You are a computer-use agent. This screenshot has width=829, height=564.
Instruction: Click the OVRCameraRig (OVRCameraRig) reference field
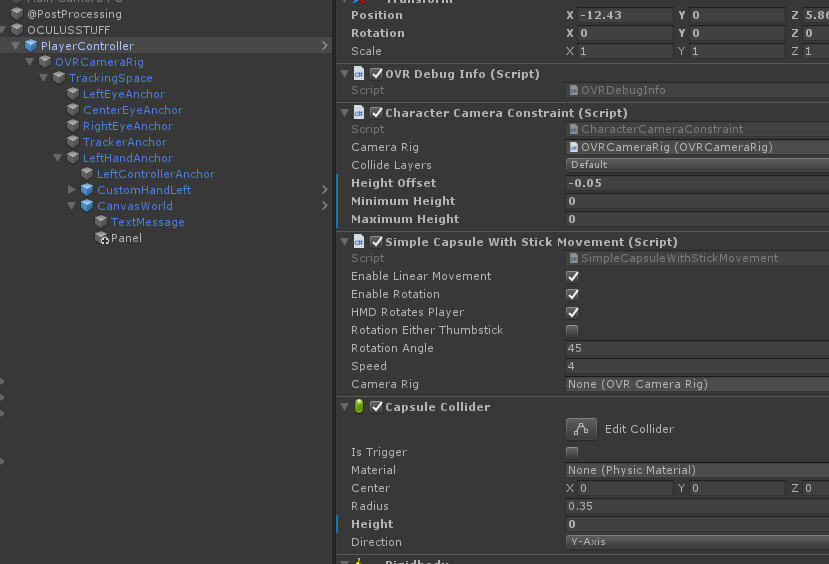697,147
